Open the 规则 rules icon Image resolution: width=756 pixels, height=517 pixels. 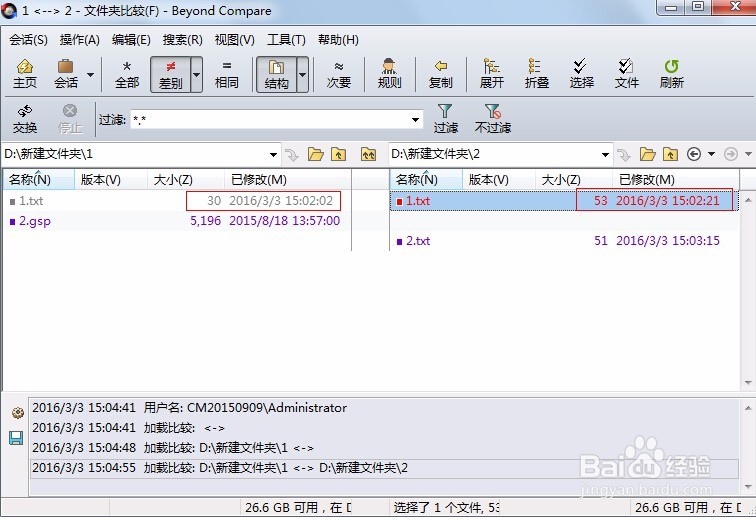(389, 74)
